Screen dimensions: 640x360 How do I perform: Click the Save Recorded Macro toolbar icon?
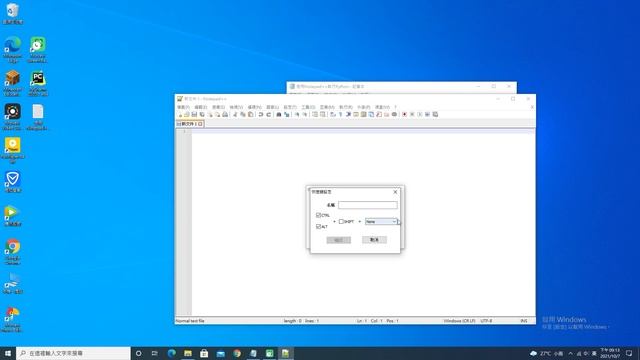coord(435,115)
